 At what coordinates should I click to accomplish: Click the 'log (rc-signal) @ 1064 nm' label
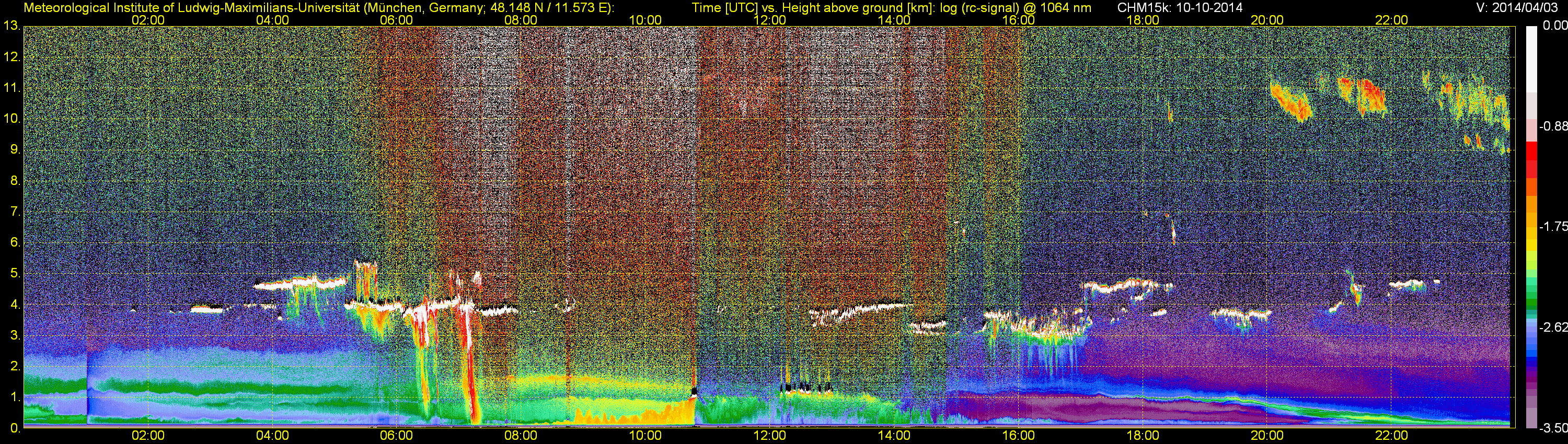[x=1016, y=8]
